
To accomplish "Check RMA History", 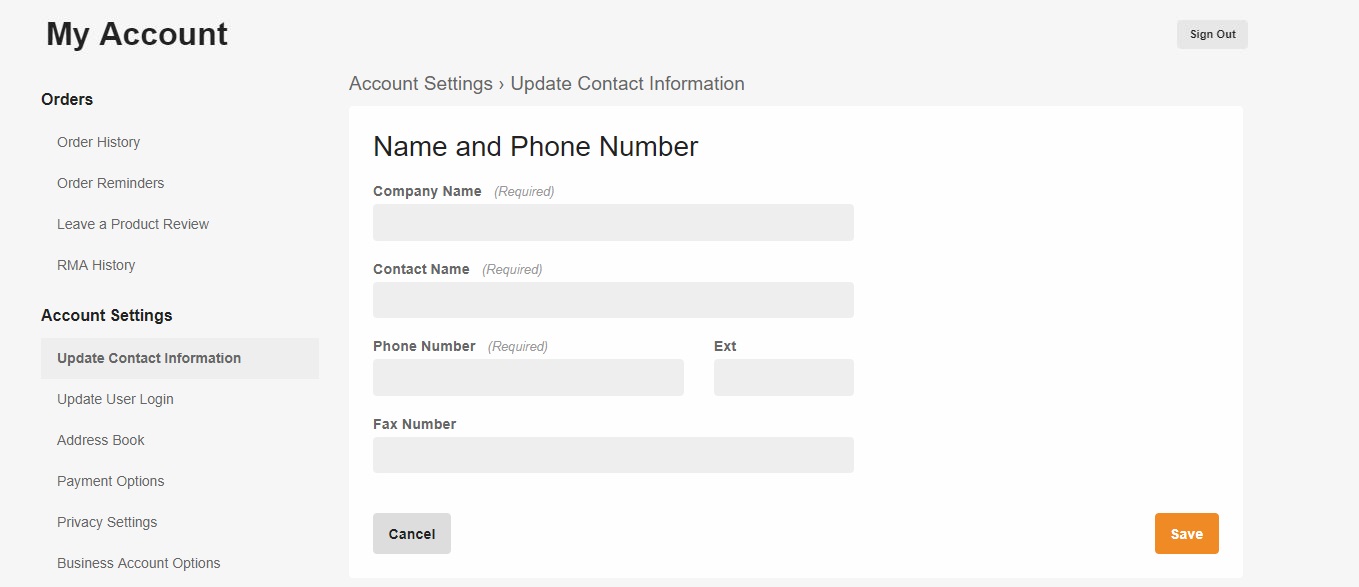I will (x=96, y=264).
